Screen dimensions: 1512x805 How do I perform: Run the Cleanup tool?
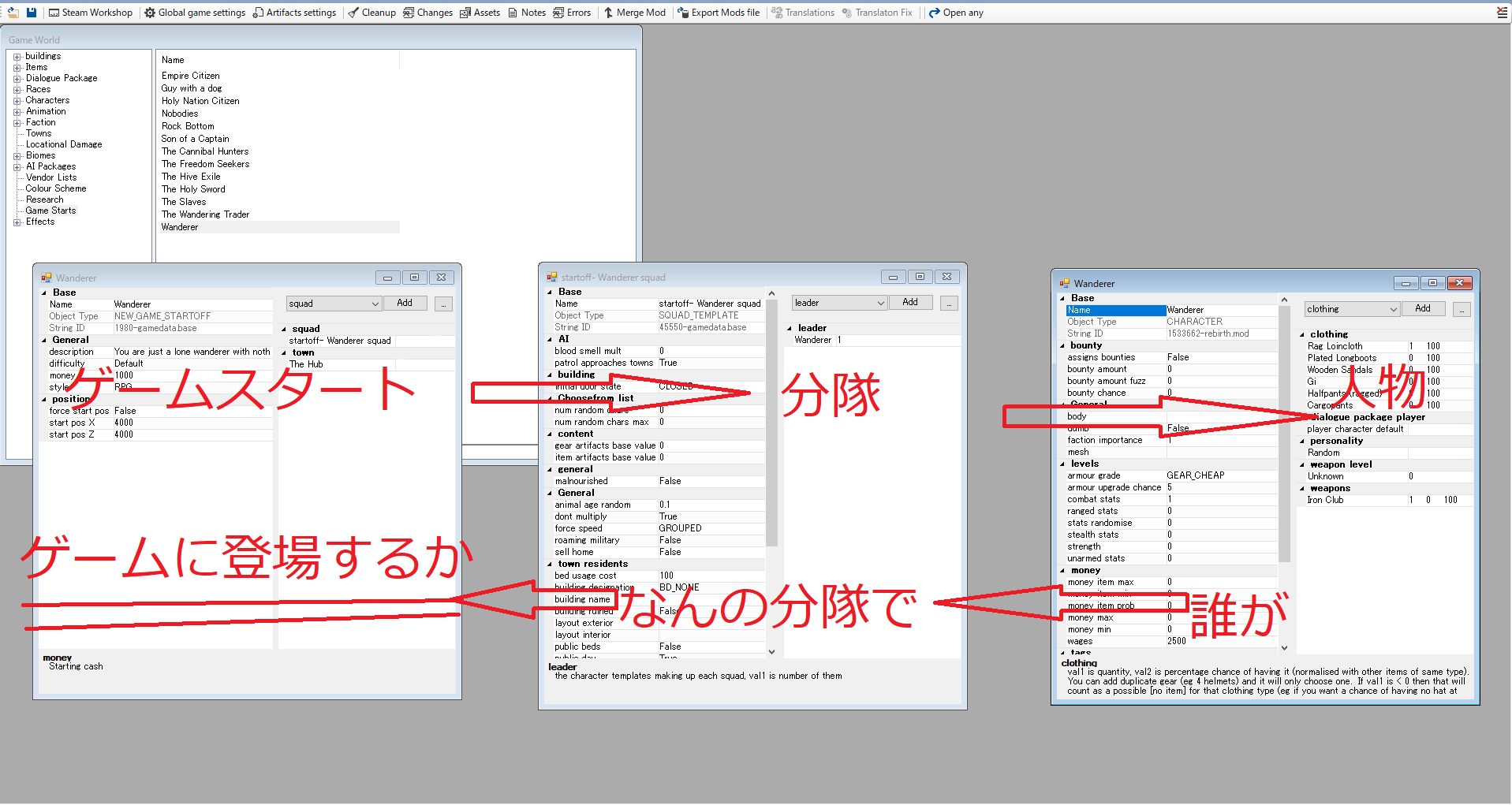pos(372,13)
